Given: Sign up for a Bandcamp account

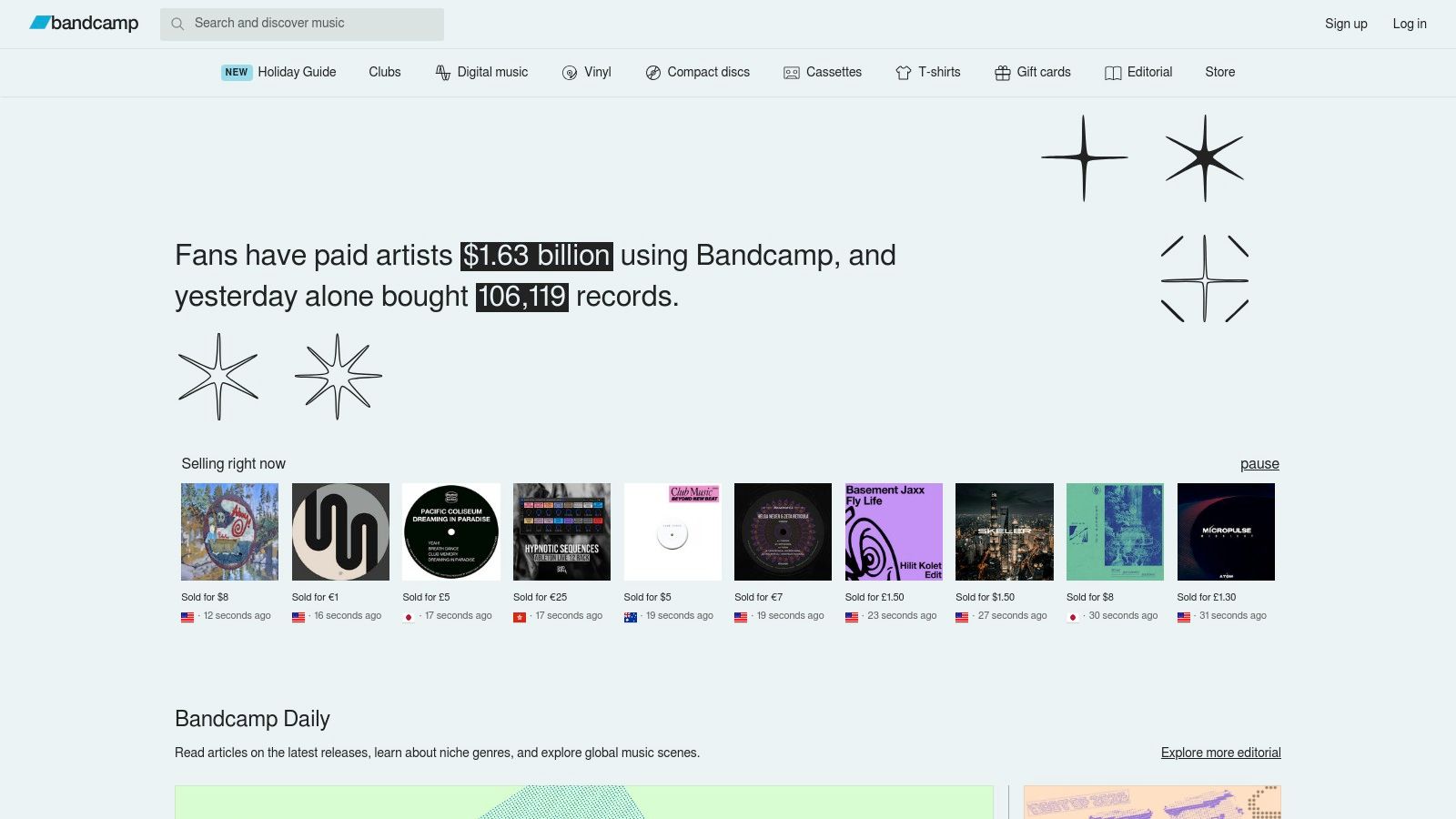Looking at the screenshot, I should (1345, 24).
